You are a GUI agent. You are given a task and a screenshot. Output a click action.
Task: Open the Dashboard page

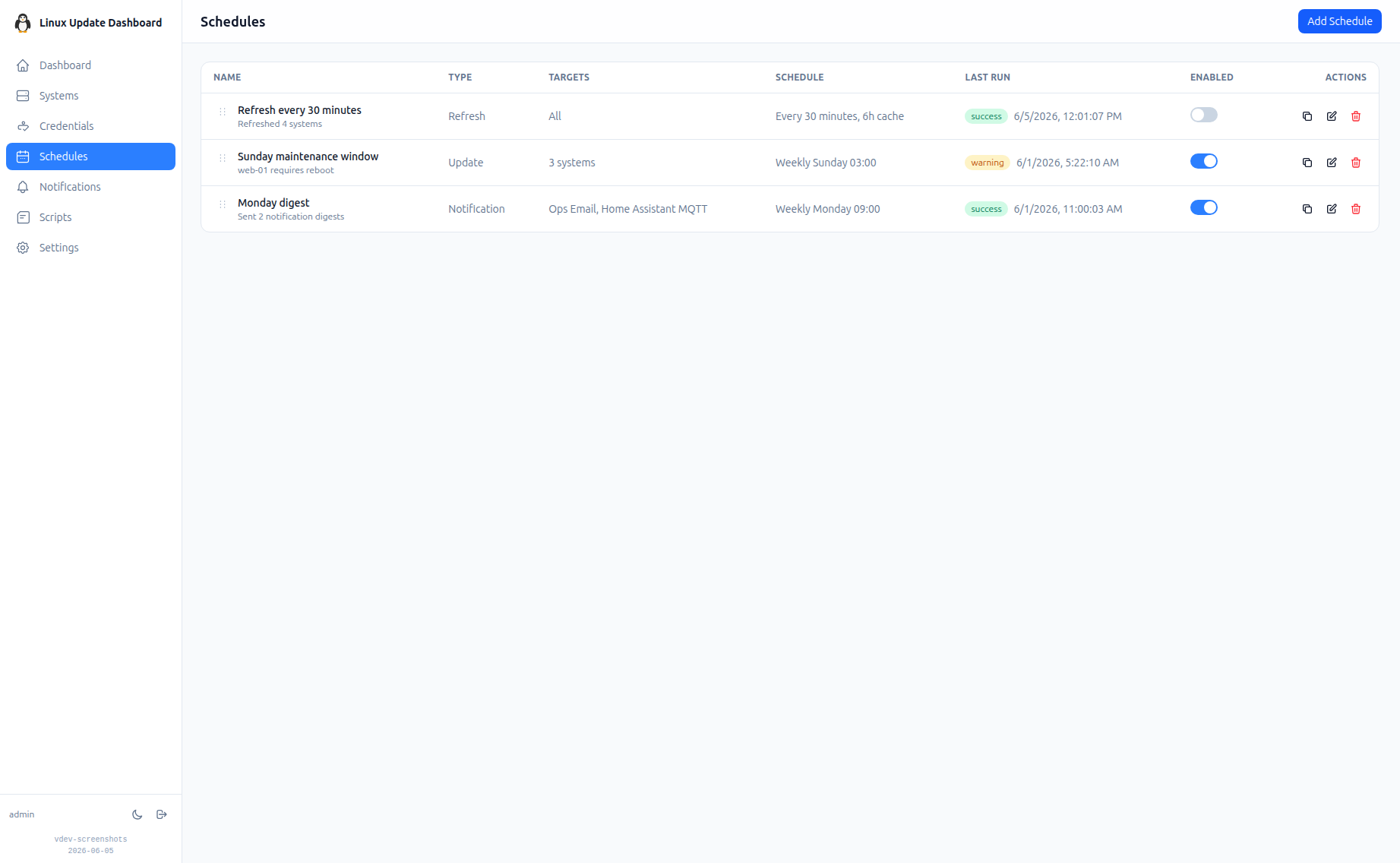[90, 65]
